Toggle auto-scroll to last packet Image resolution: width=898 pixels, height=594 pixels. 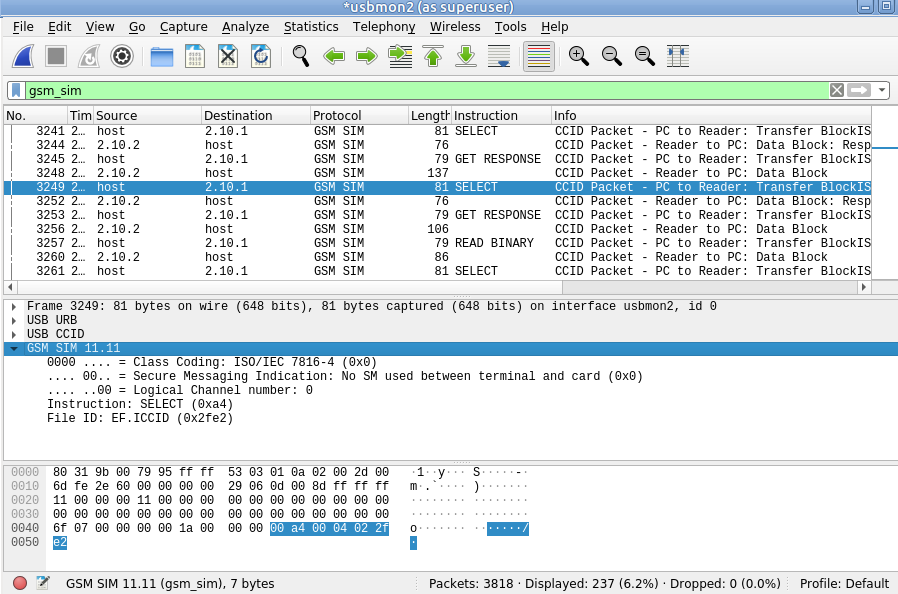499,56
